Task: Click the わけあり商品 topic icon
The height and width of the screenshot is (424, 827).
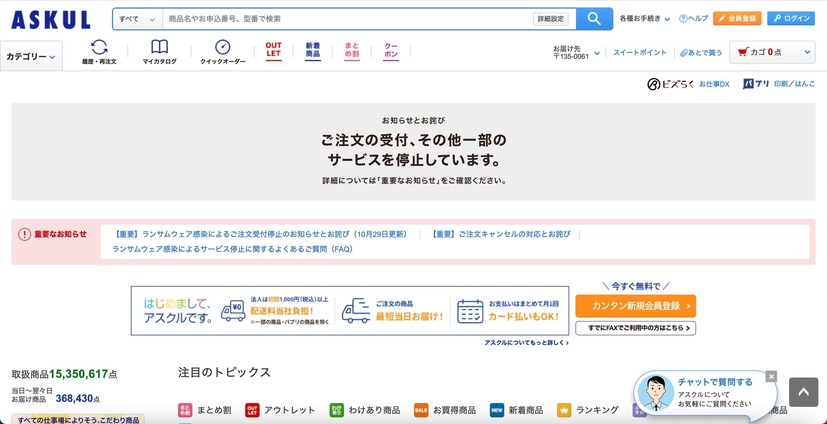Action: click(x=336, y=410)
